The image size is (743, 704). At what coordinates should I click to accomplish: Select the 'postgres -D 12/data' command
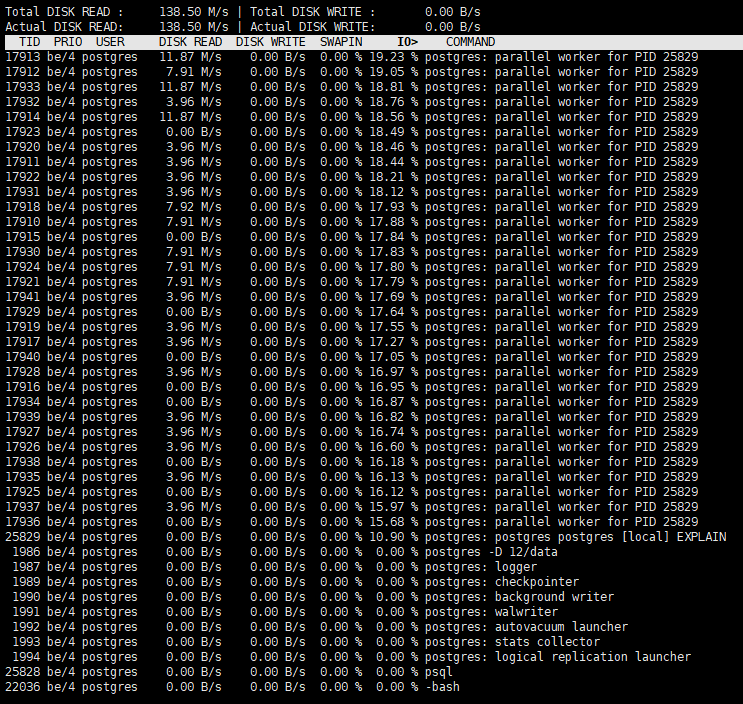pos(491,552)
